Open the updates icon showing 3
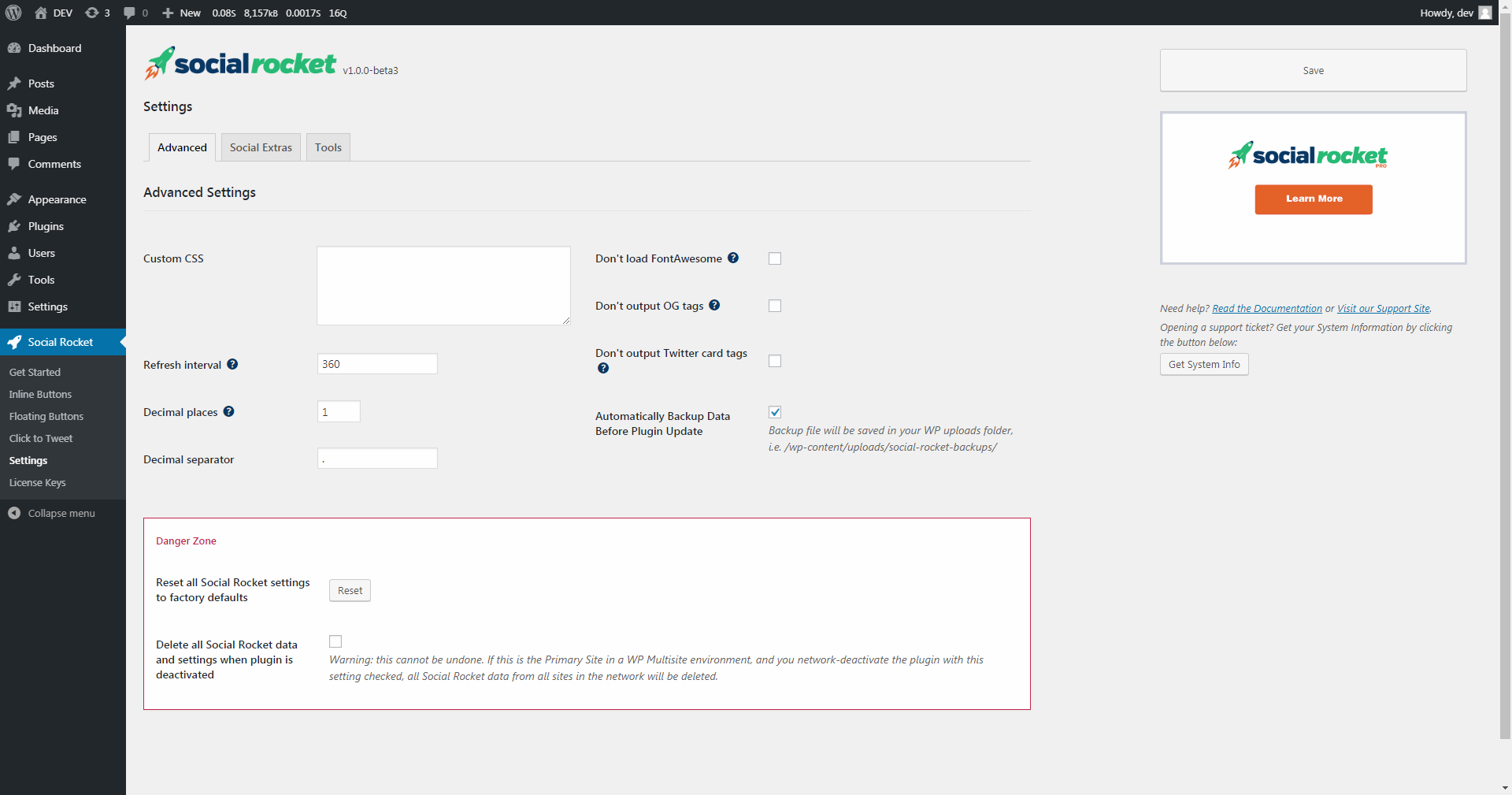Image resolution: width=1512 pixels, height=795 pixels. [x=92, y=13]
